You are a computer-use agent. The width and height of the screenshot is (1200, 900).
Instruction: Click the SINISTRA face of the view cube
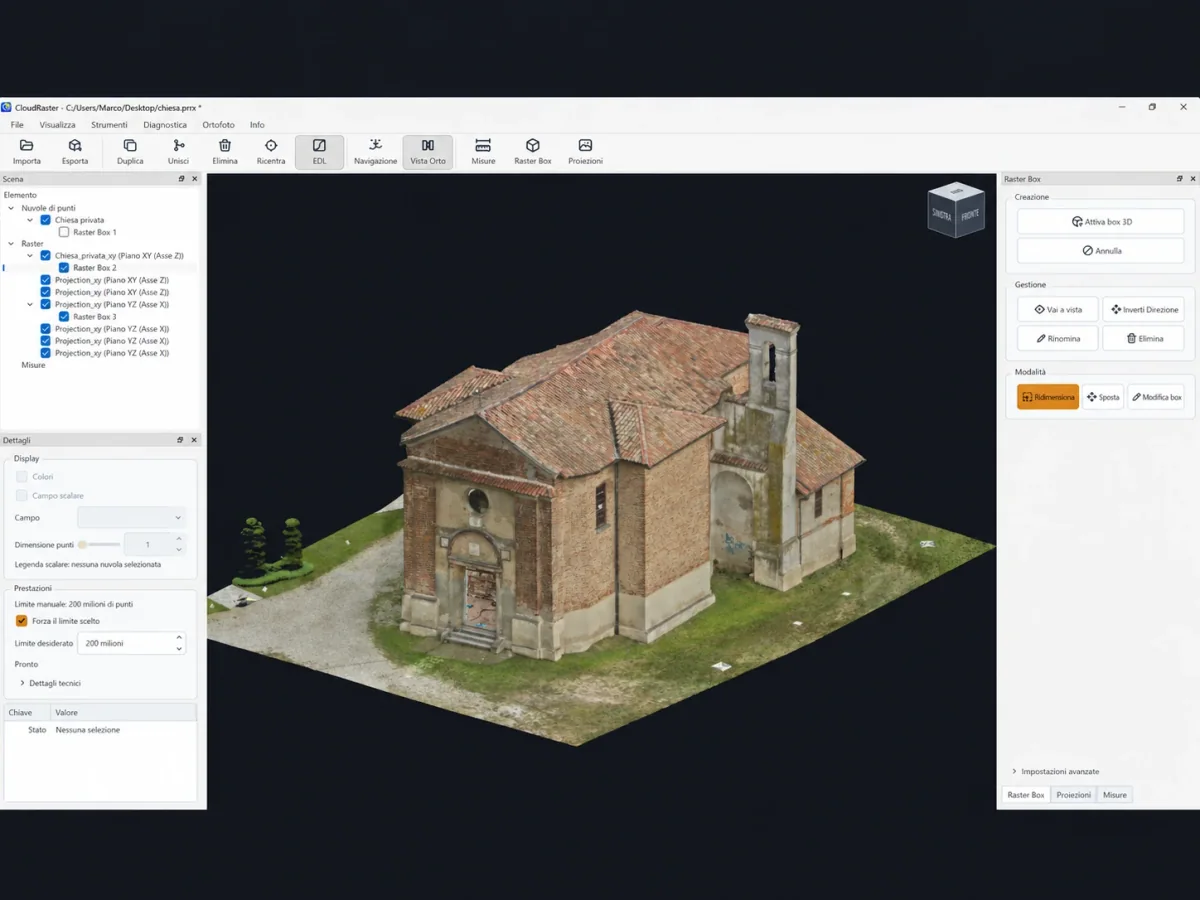(942, 214)
